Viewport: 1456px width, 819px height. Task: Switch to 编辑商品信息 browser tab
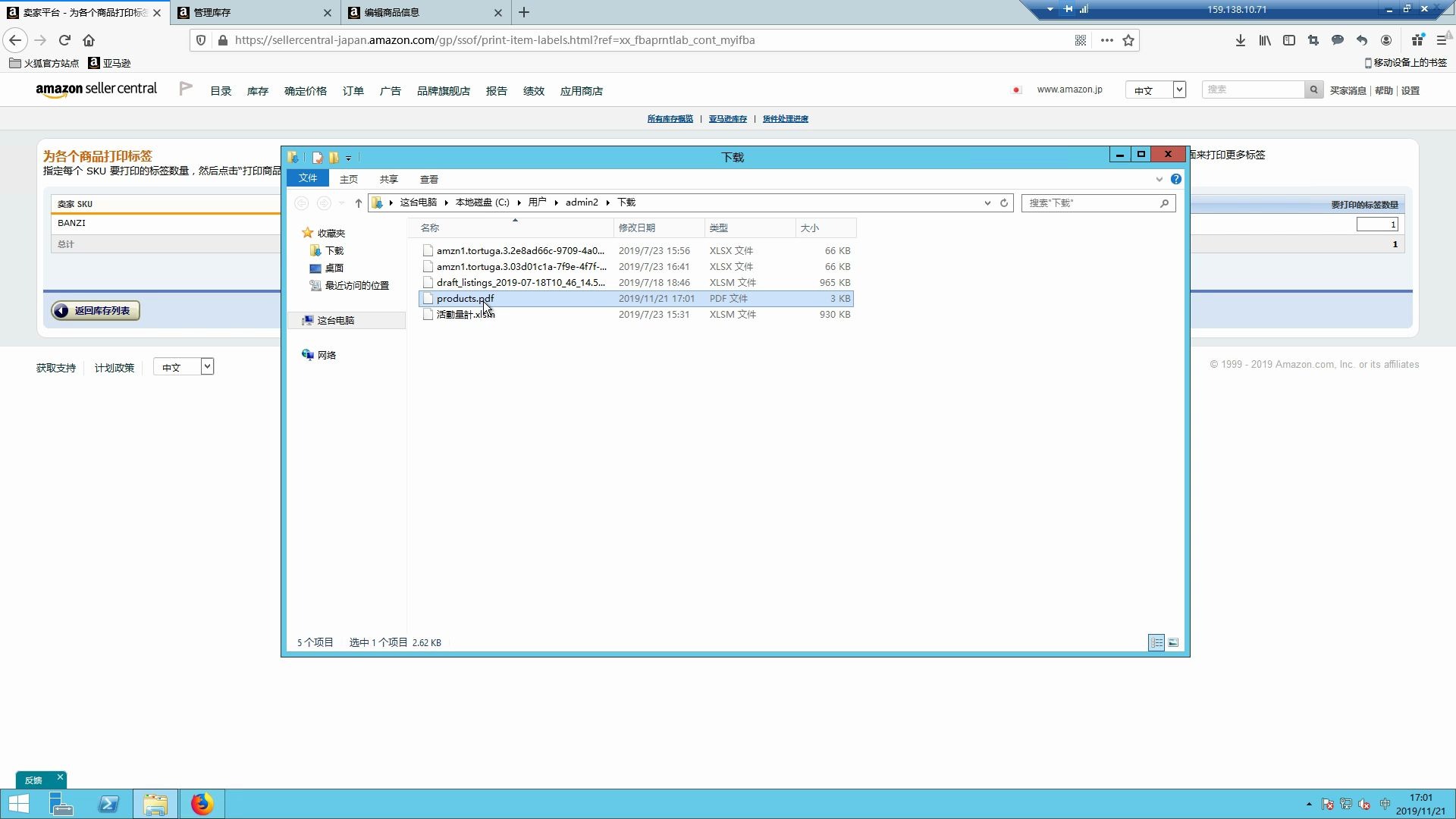425,12
